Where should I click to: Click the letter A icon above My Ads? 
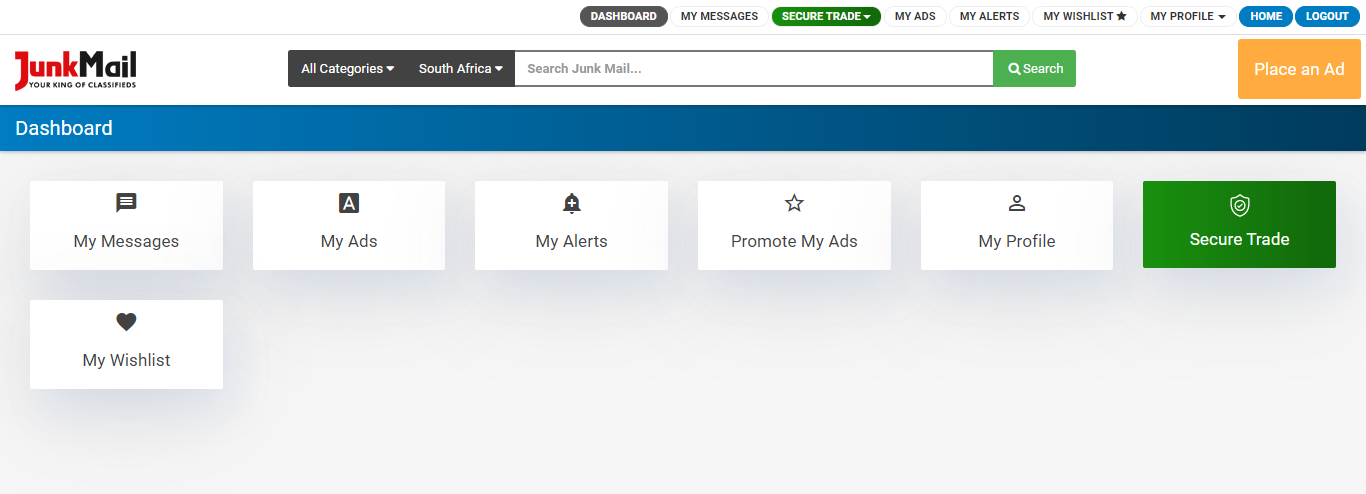349,203
